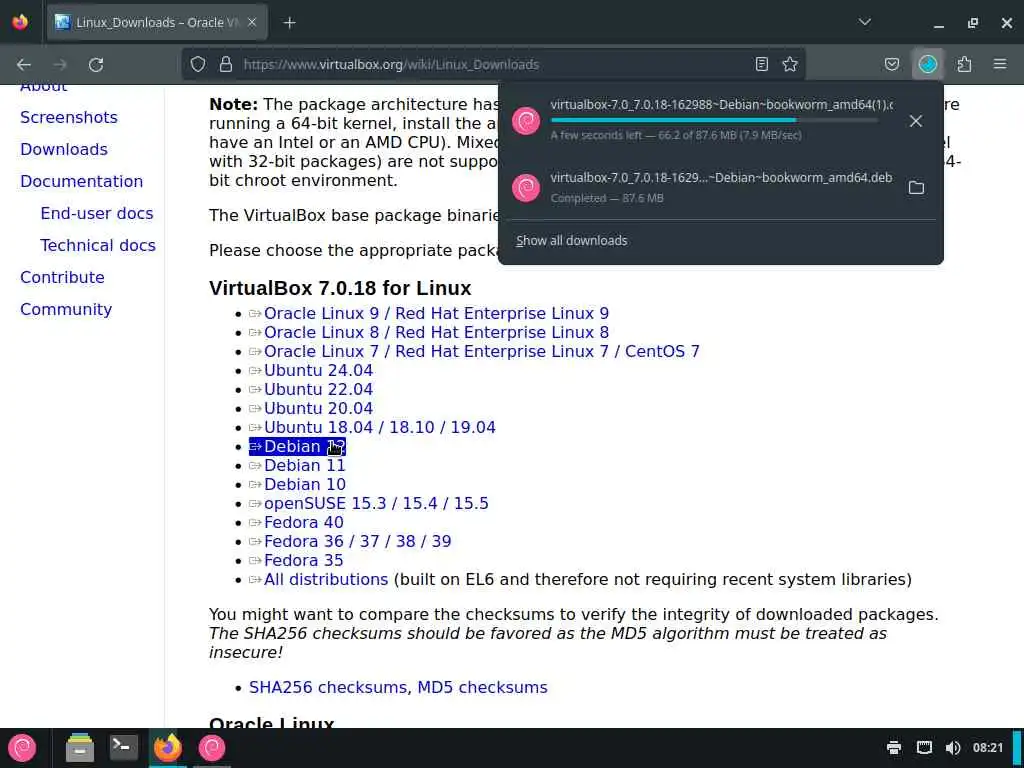The height and width of the screenshot is (768, 1024).
Task: Click the highlighted Debian 12 link
Action: [x=297, y=446]
